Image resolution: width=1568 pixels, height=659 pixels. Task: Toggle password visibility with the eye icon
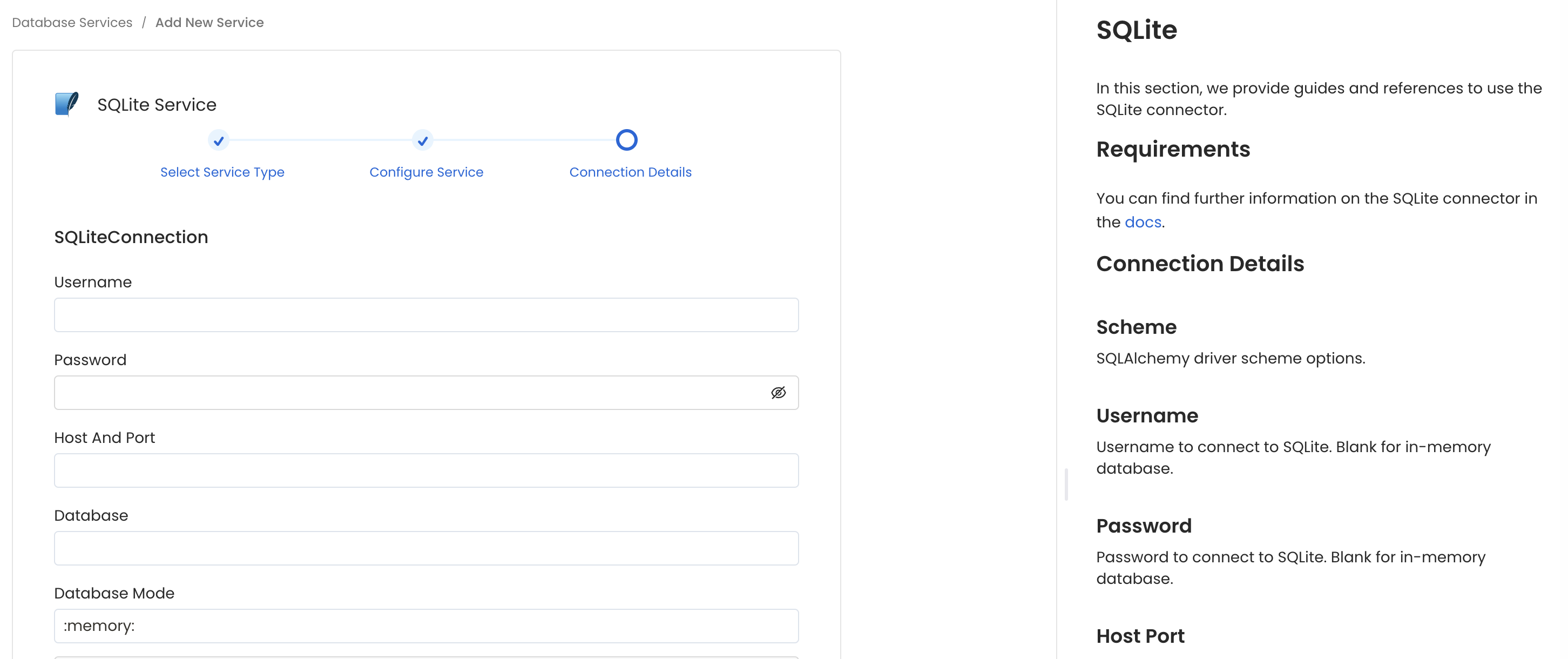[x=778, y=392]
